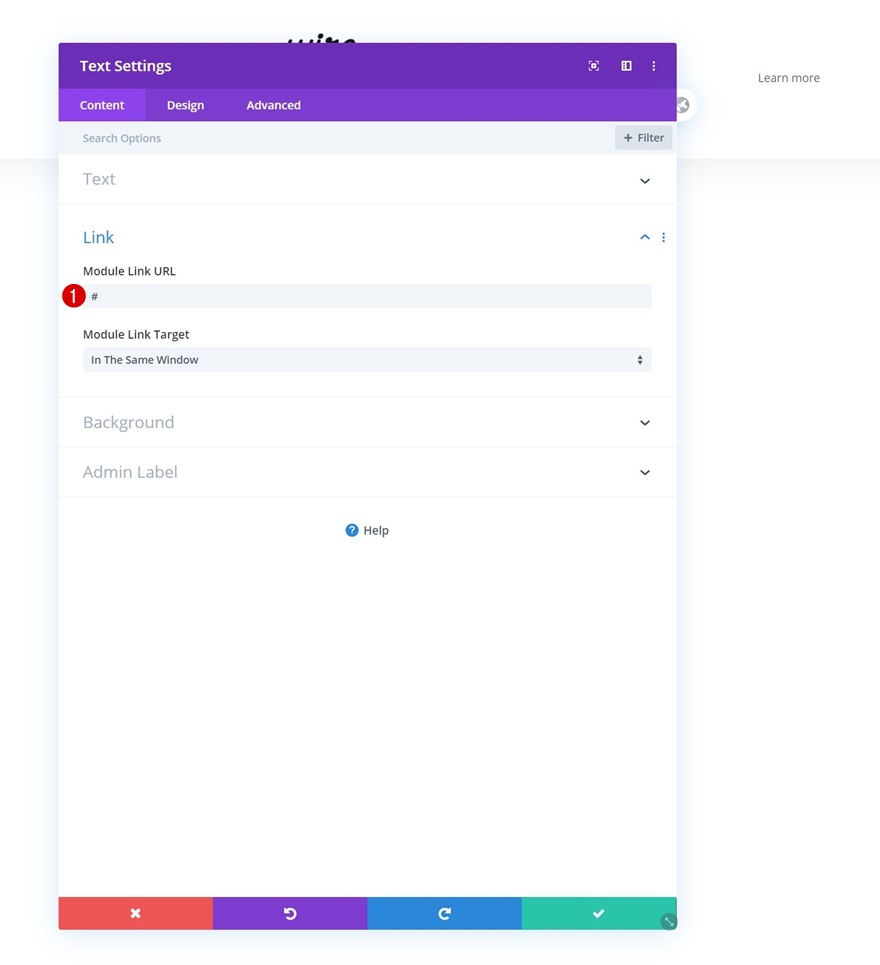Undo last change with purple button
This screenshot has width=880, height=965.
pyautogui.click(x=290, y=913)
